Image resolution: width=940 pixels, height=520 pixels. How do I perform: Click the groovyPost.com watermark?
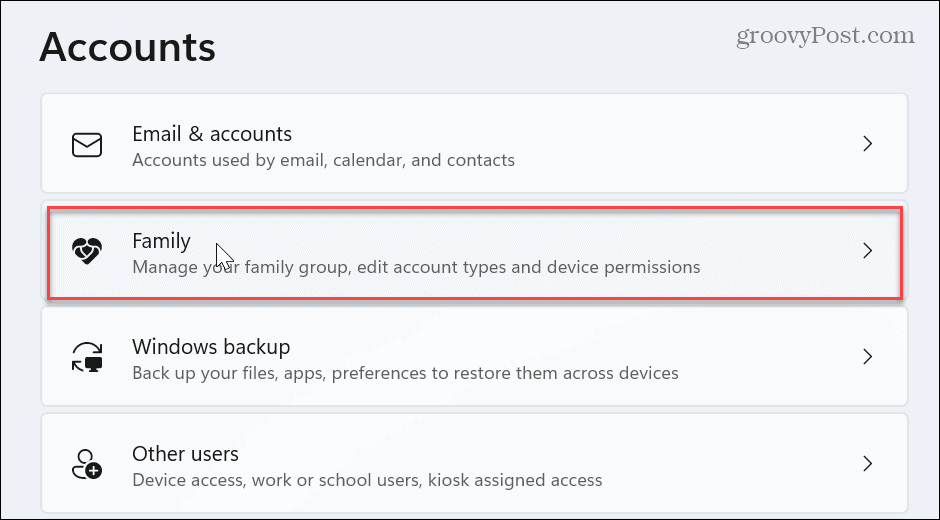(825, 37)
